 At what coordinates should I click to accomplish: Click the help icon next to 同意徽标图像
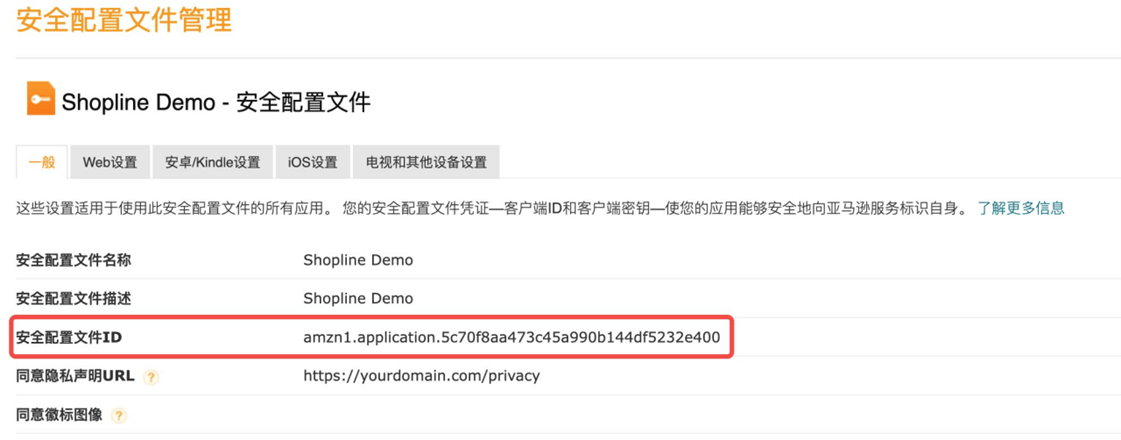point(119,415)
